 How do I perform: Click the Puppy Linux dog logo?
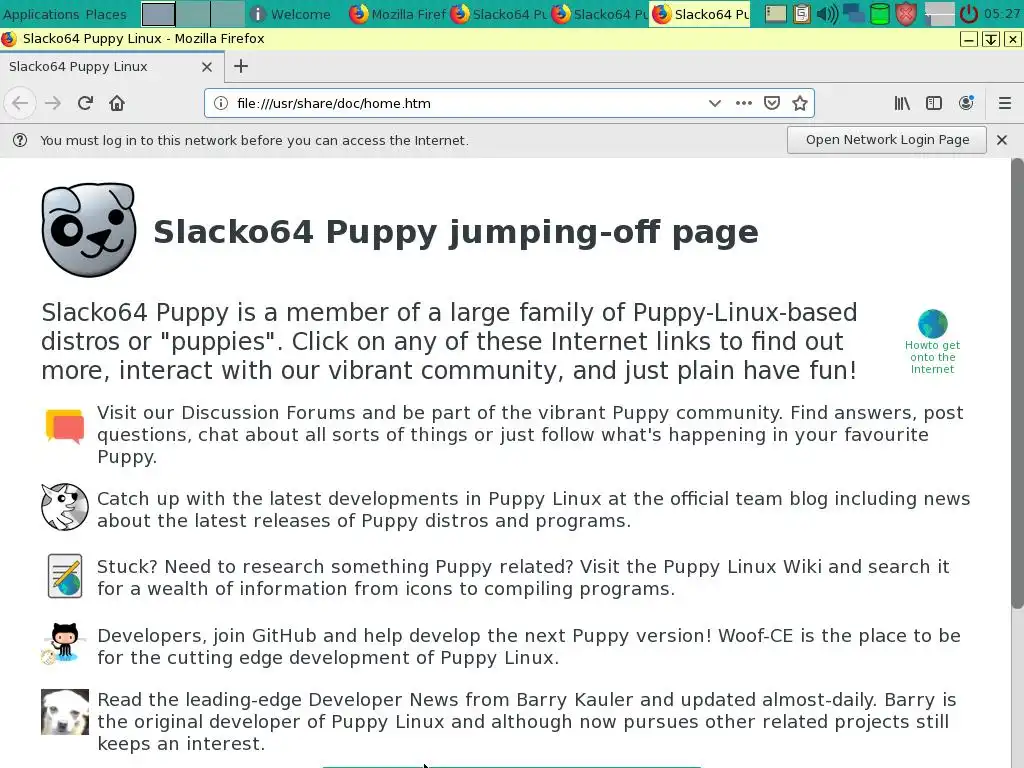click(89, 230)
